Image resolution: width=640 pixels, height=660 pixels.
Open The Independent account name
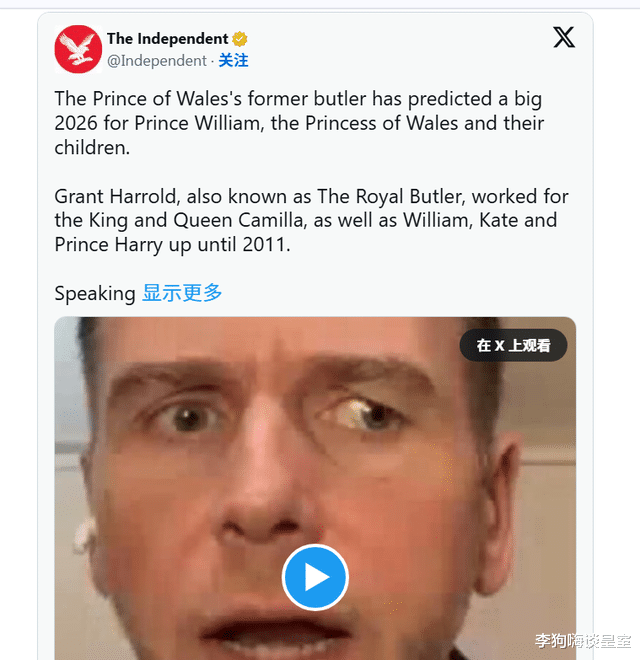coord(167,39)
